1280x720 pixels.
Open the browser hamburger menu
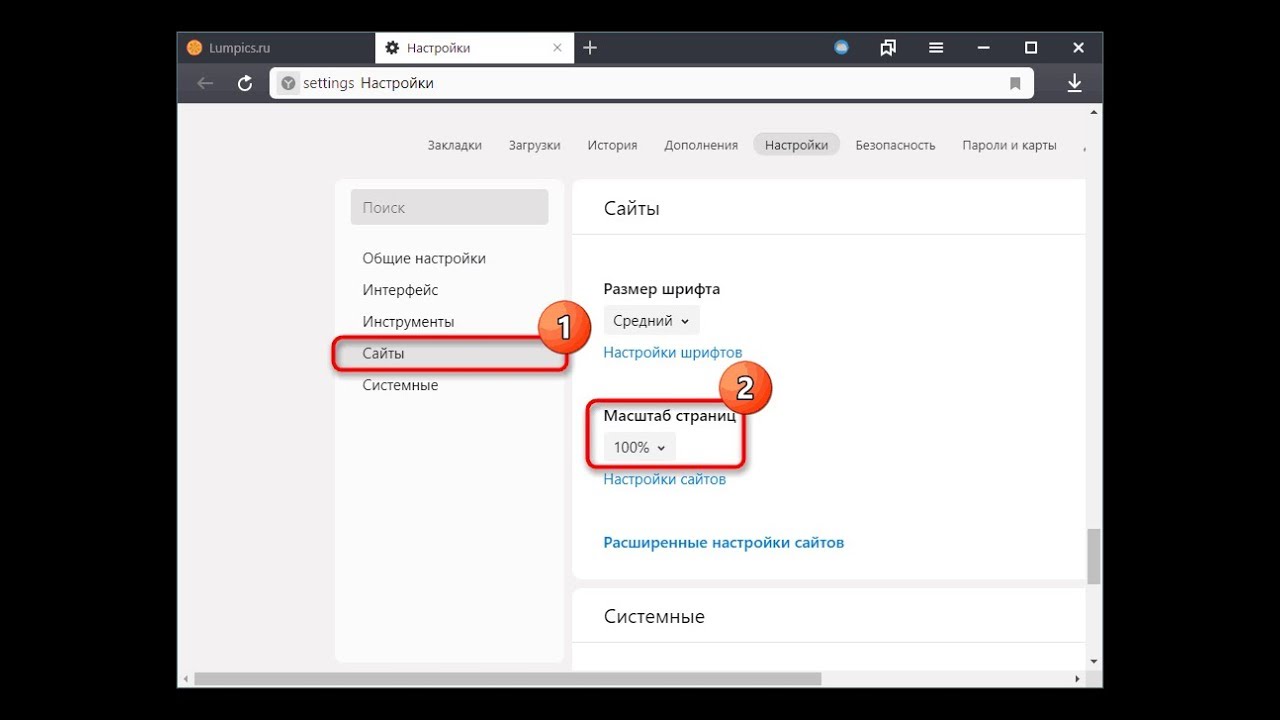[936, 47]
